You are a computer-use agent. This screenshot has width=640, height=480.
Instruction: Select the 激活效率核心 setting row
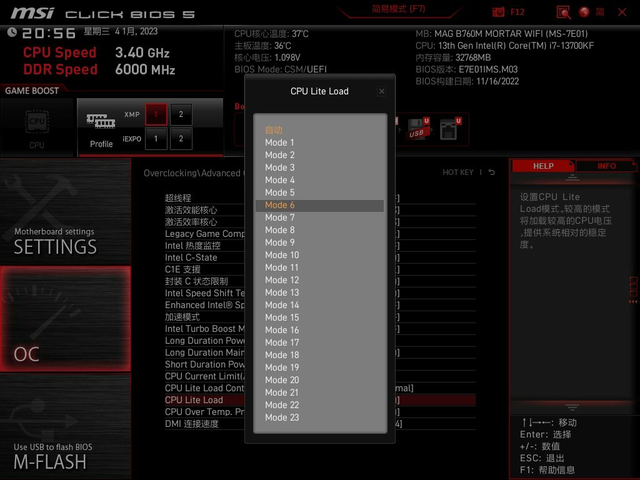click(320, 222)
